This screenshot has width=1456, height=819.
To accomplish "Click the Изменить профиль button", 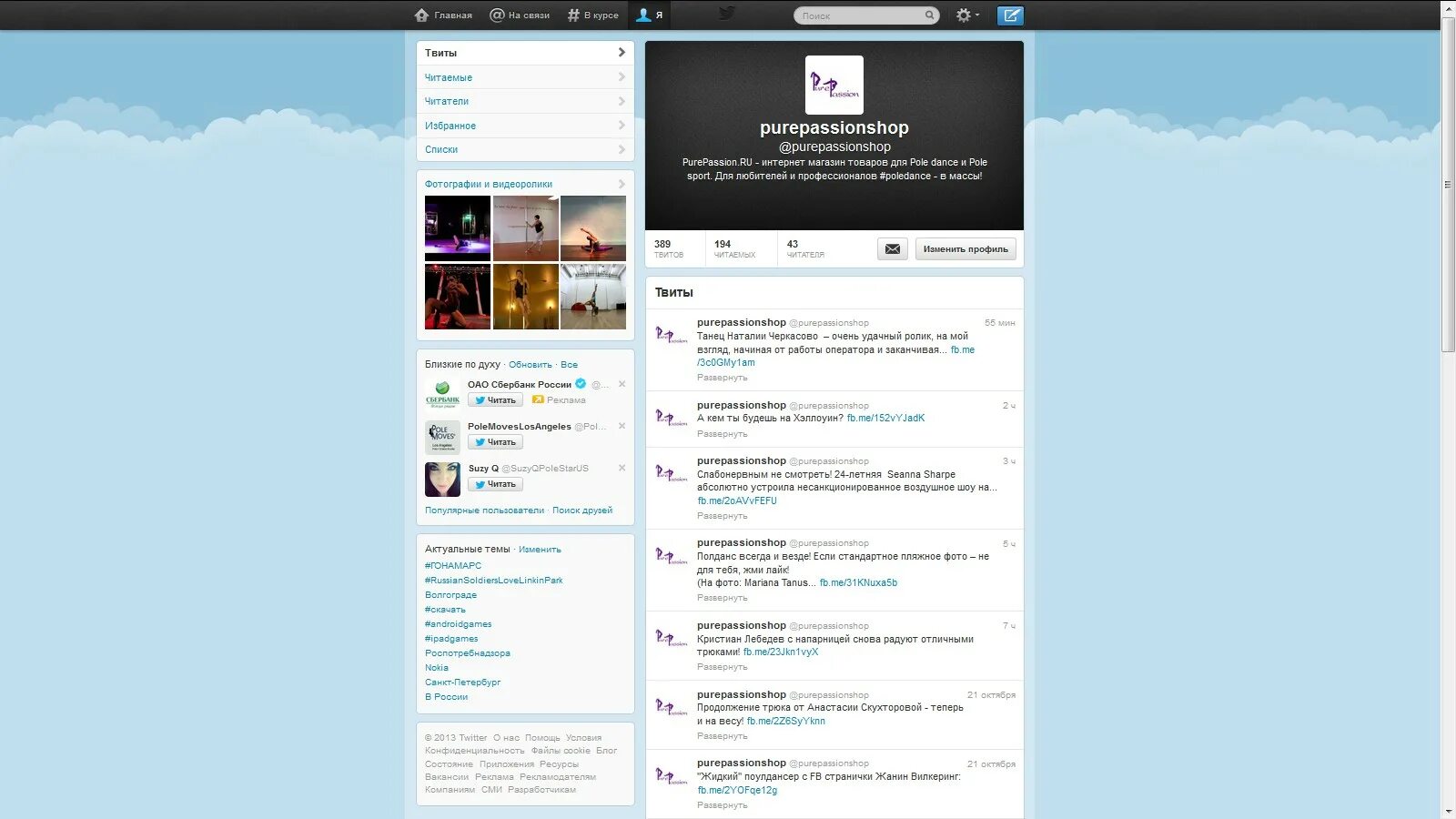I will 966,248.
